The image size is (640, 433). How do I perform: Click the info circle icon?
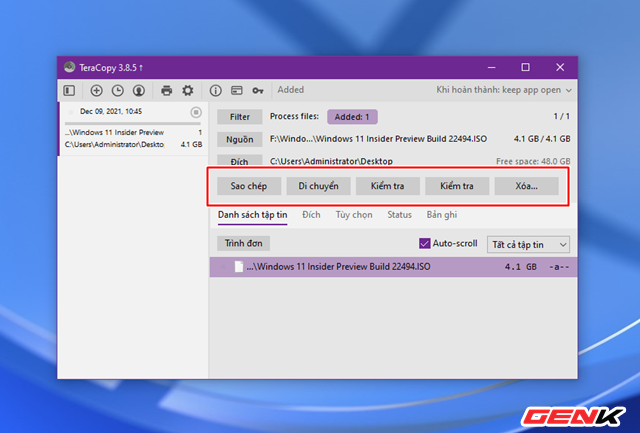click(216, 90)
